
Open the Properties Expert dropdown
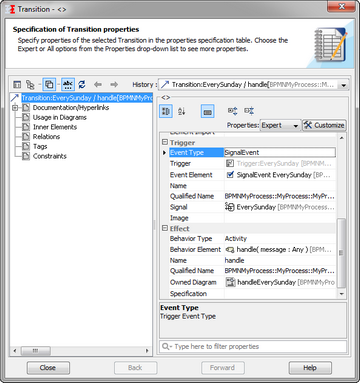280,125
